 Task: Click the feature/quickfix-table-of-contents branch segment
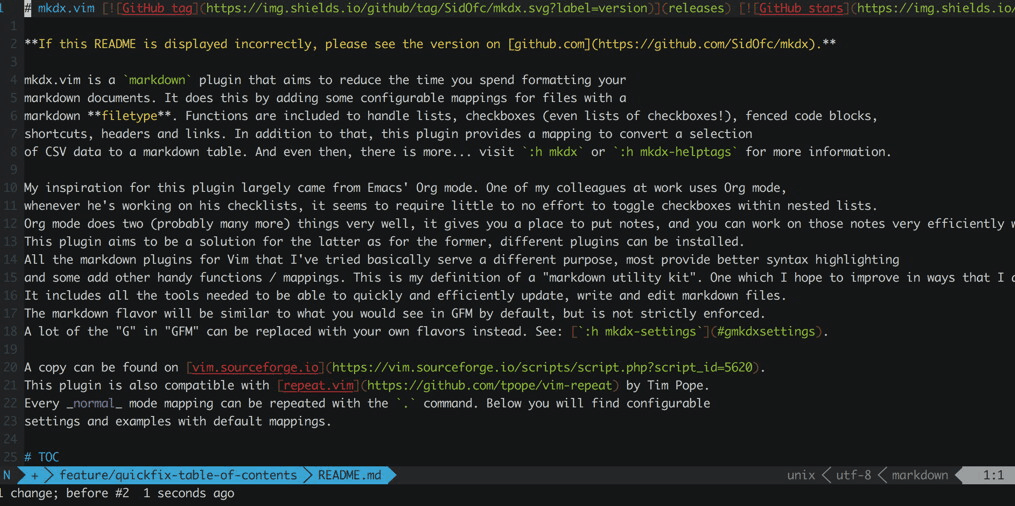[178, 476]
